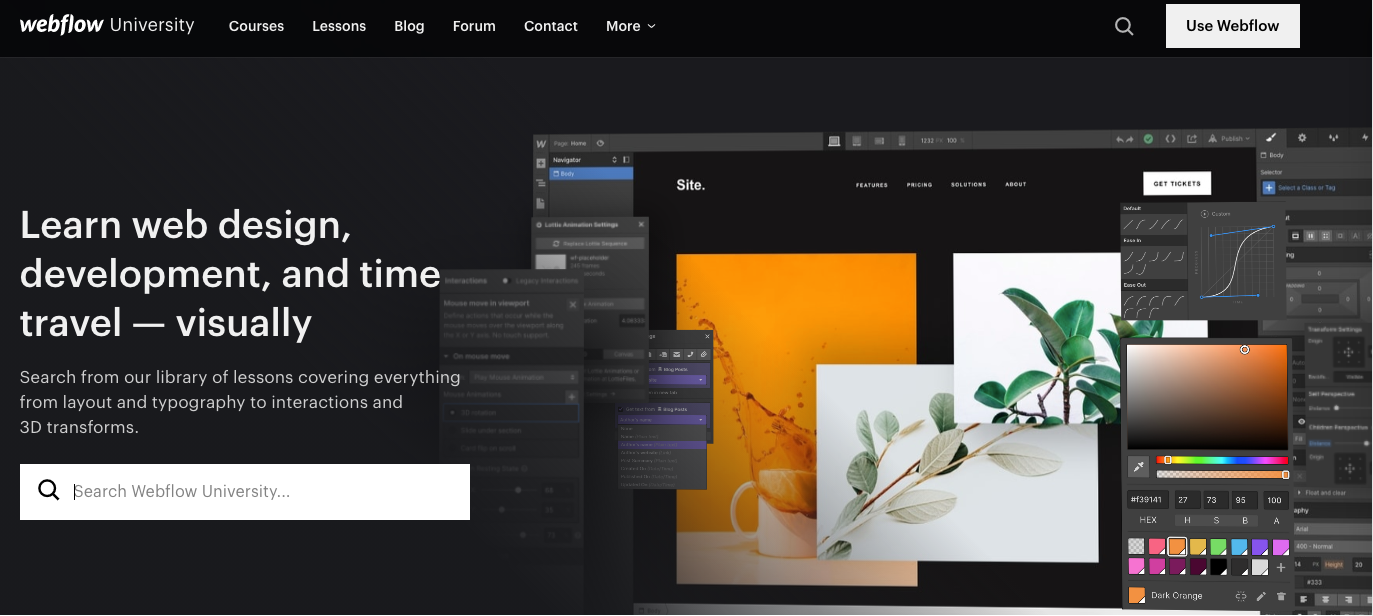Open the Webflow University logo home link
The height and width of the screenshot is (616, 1373).
click(x=107, y=26)
